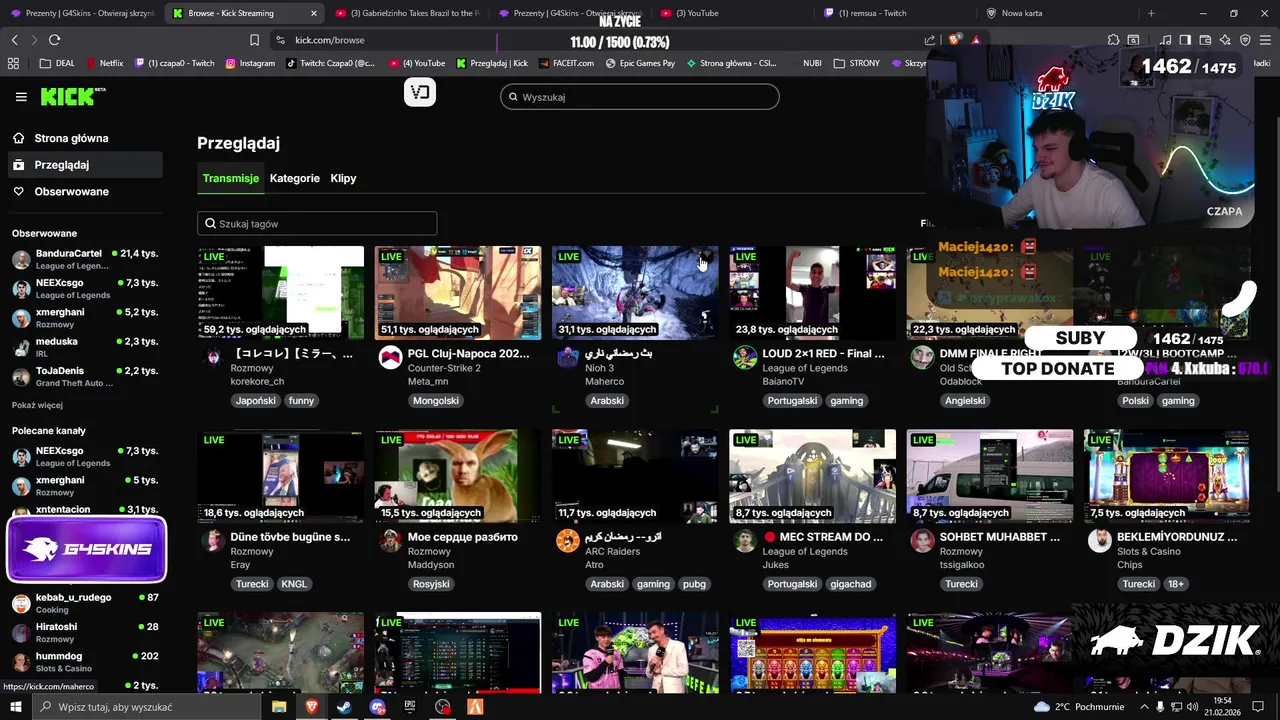Open korekore_ch stream thumbnail
1280x720 pixels.
pos(281,293)
